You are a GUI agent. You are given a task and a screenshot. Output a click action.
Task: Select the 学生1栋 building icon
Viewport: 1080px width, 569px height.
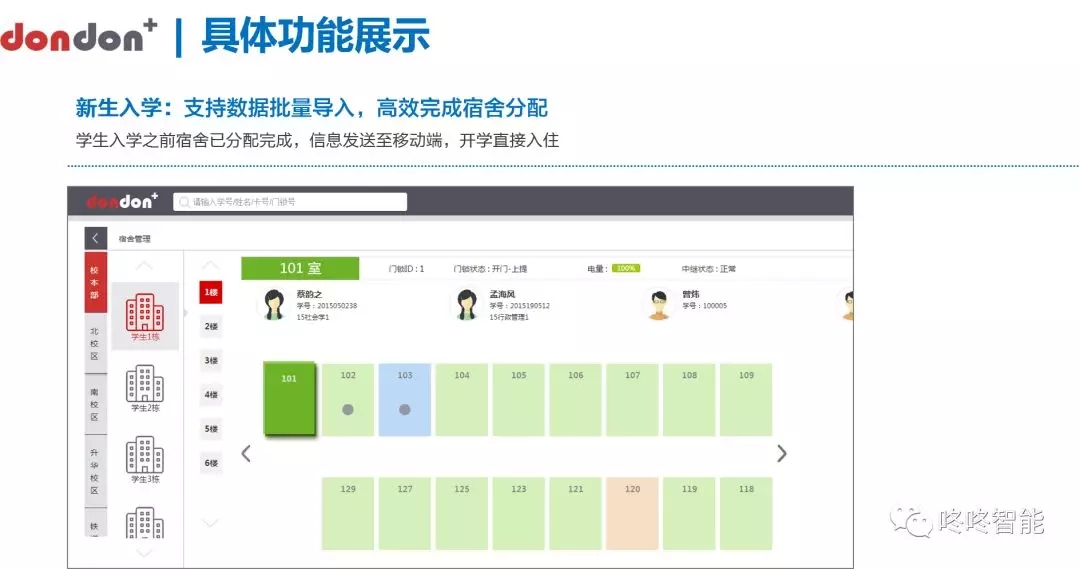(x=145, y=312)
